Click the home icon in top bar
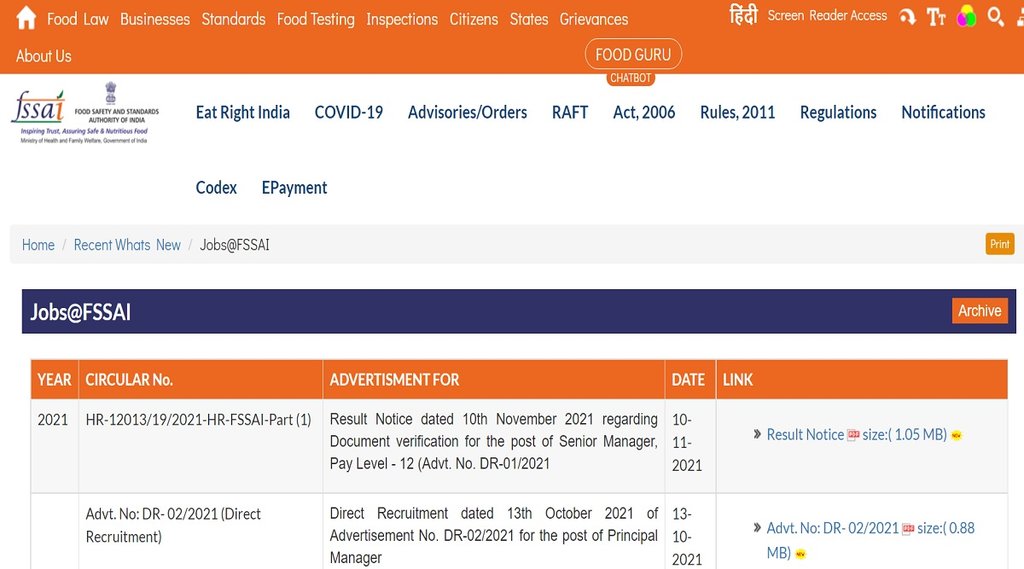 (26, 18)
